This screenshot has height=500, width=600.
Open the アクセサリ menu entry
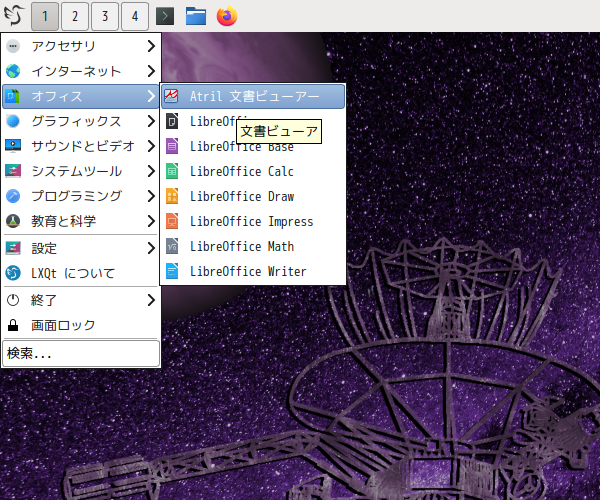[81, 46]
